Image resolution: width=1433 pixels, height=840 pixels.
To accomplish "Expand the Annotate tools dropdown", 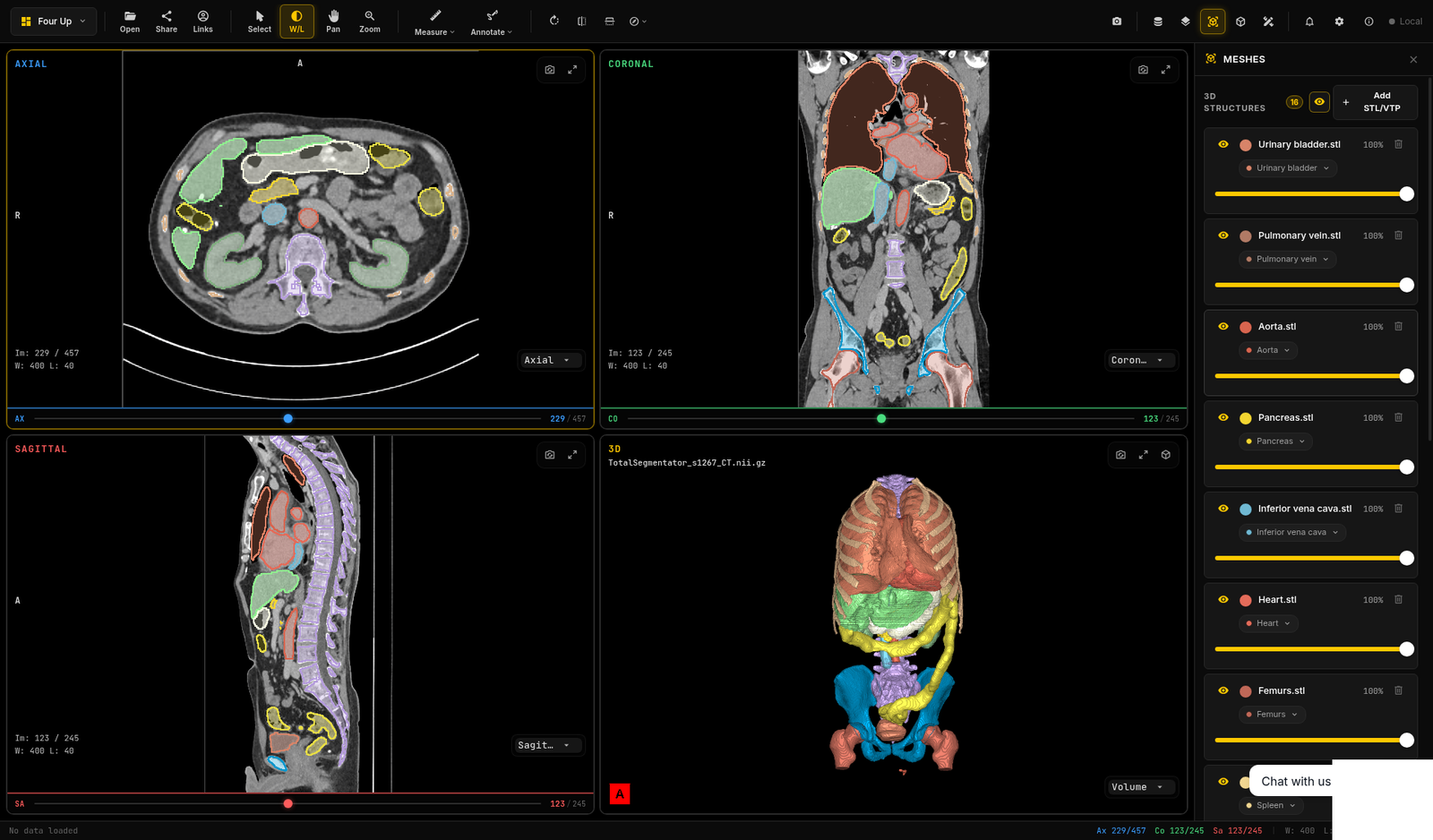I will point(492,21).
